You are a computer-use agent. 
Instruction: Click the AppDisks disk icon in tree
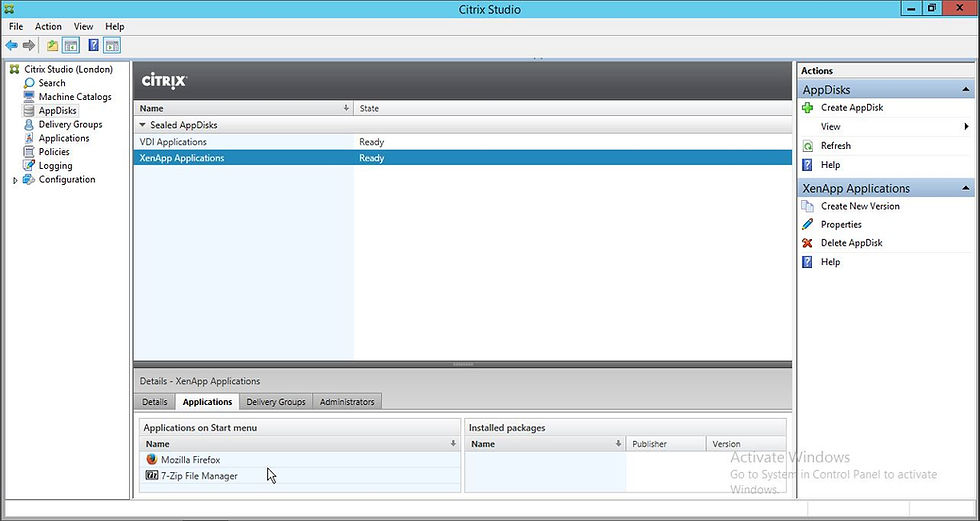tap(29, 111)
